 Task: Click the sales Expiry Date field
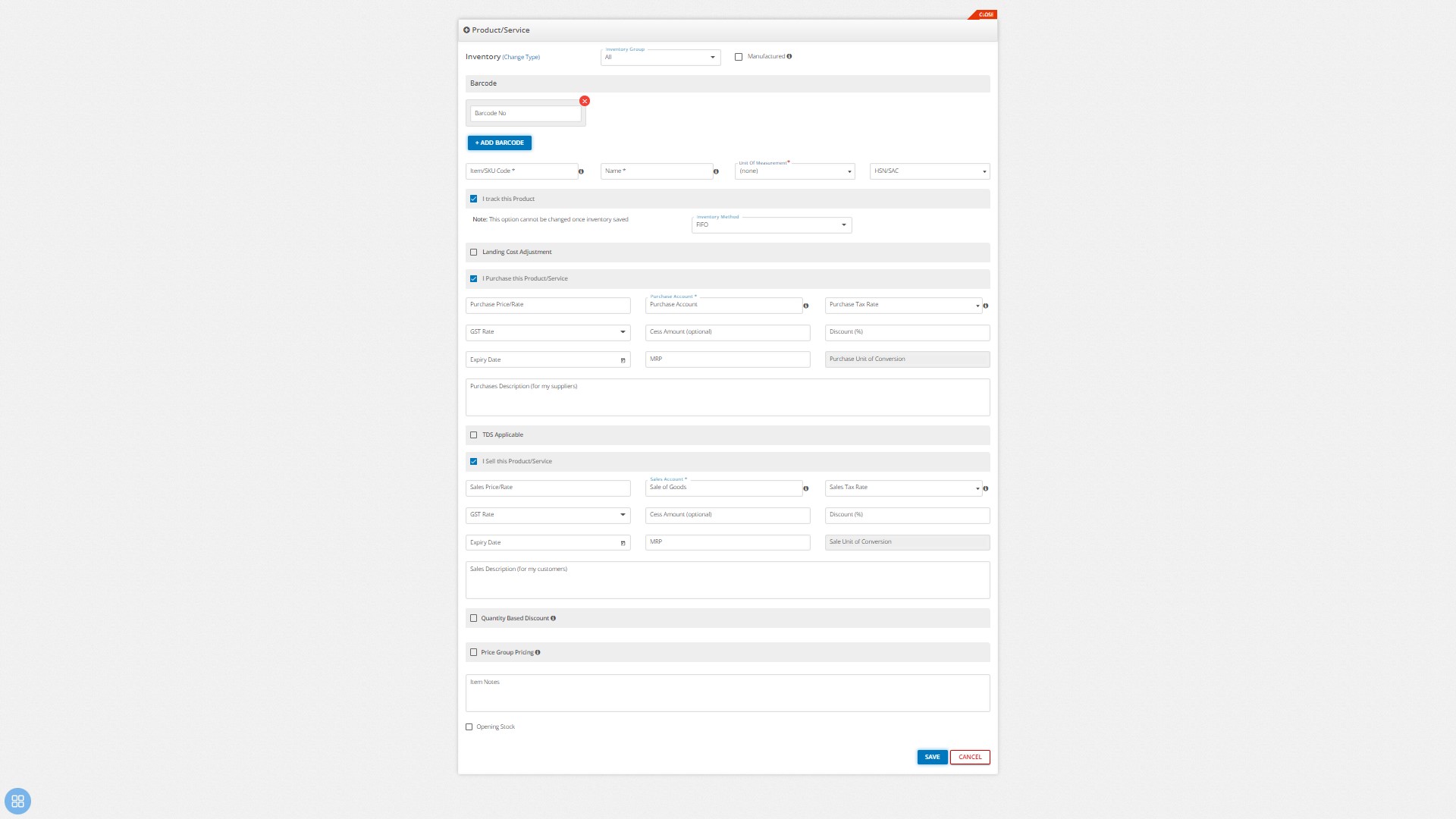point(548,542)
